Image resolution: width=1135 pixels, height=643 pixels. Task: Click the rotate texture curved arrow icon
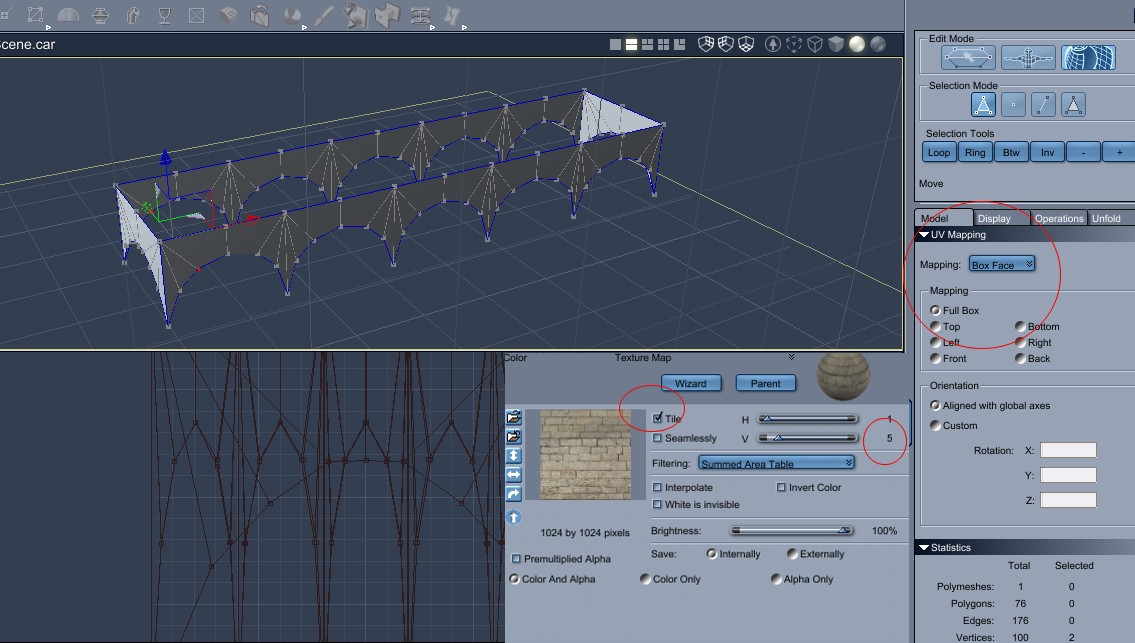point(514,494)
